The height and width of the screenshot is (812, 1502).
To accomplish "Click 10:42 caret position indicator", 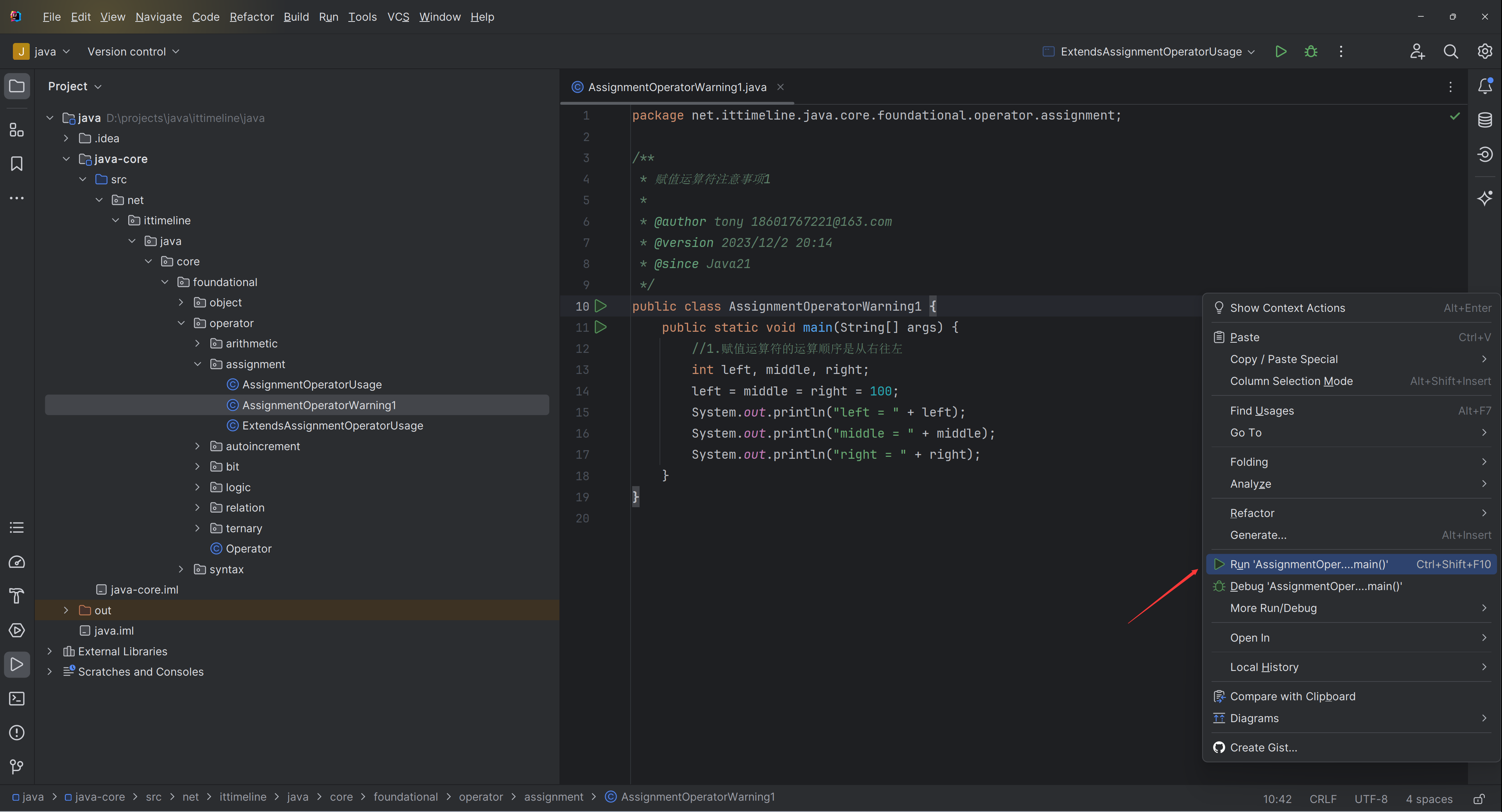I will [x=1277, y=799].
